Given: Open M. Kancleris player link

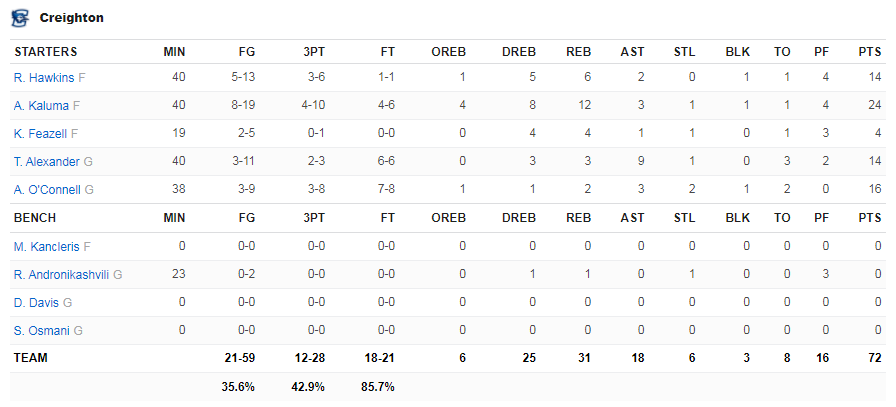Looking at the screenshot, I should pos(47,247).
